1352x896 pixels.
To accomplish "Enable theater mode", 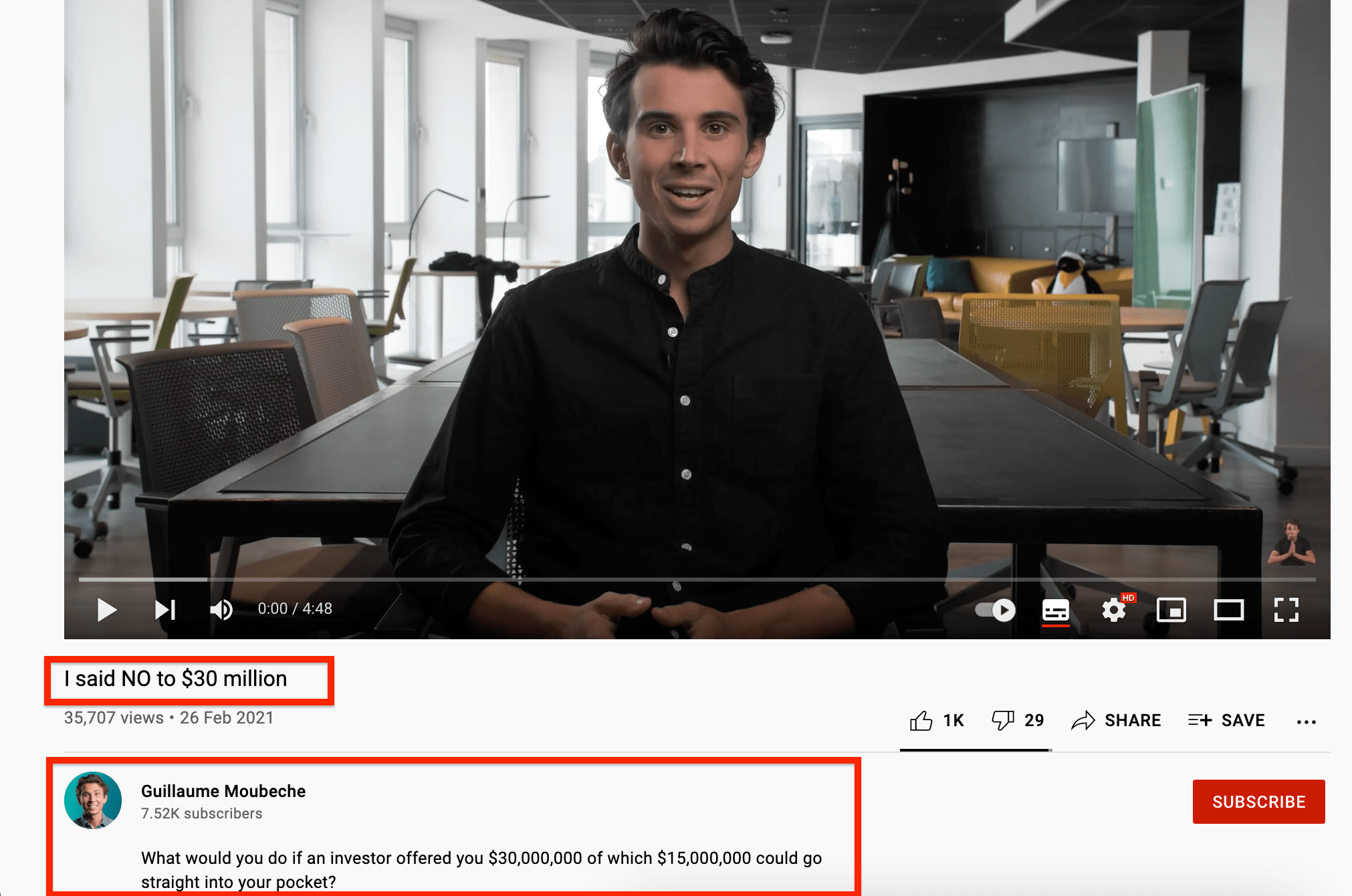I will (1229, 610).
